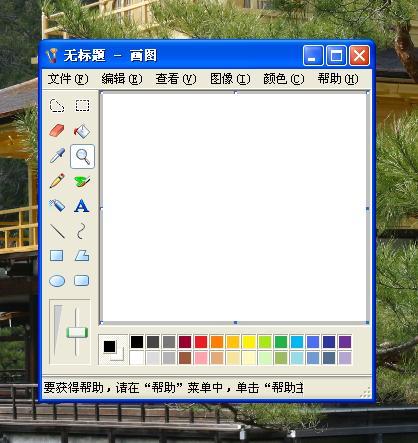Viewport: 418px width, 443px height.
Task: Pick purple swatch in top row
Action: coord(345,342)
